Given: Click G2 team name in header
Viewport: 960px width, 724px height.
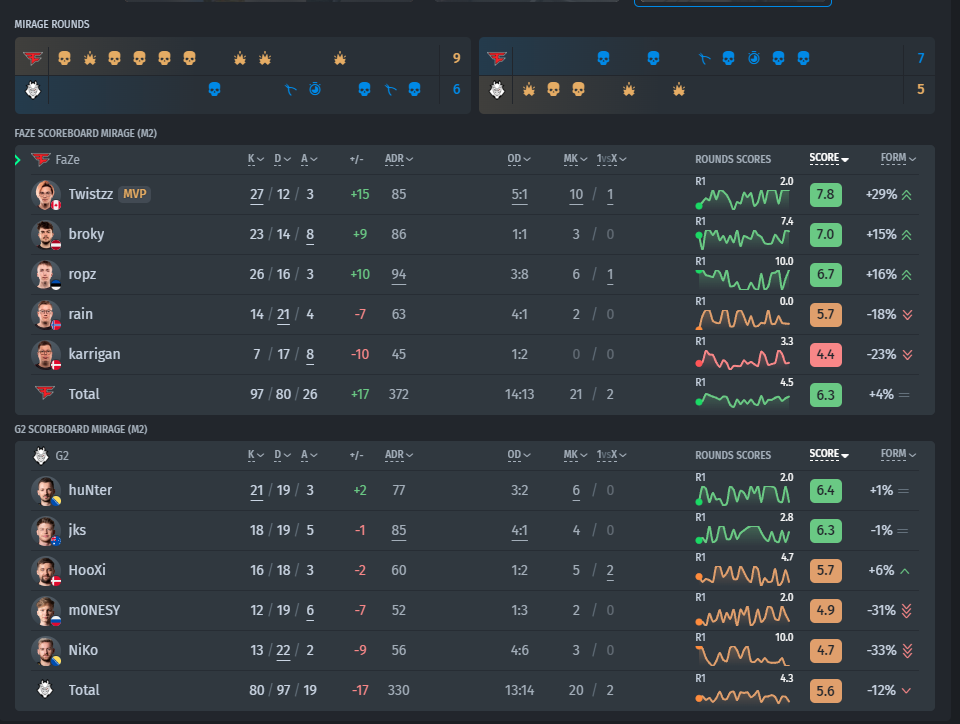Looking at the screenshot, I should 62,456.
